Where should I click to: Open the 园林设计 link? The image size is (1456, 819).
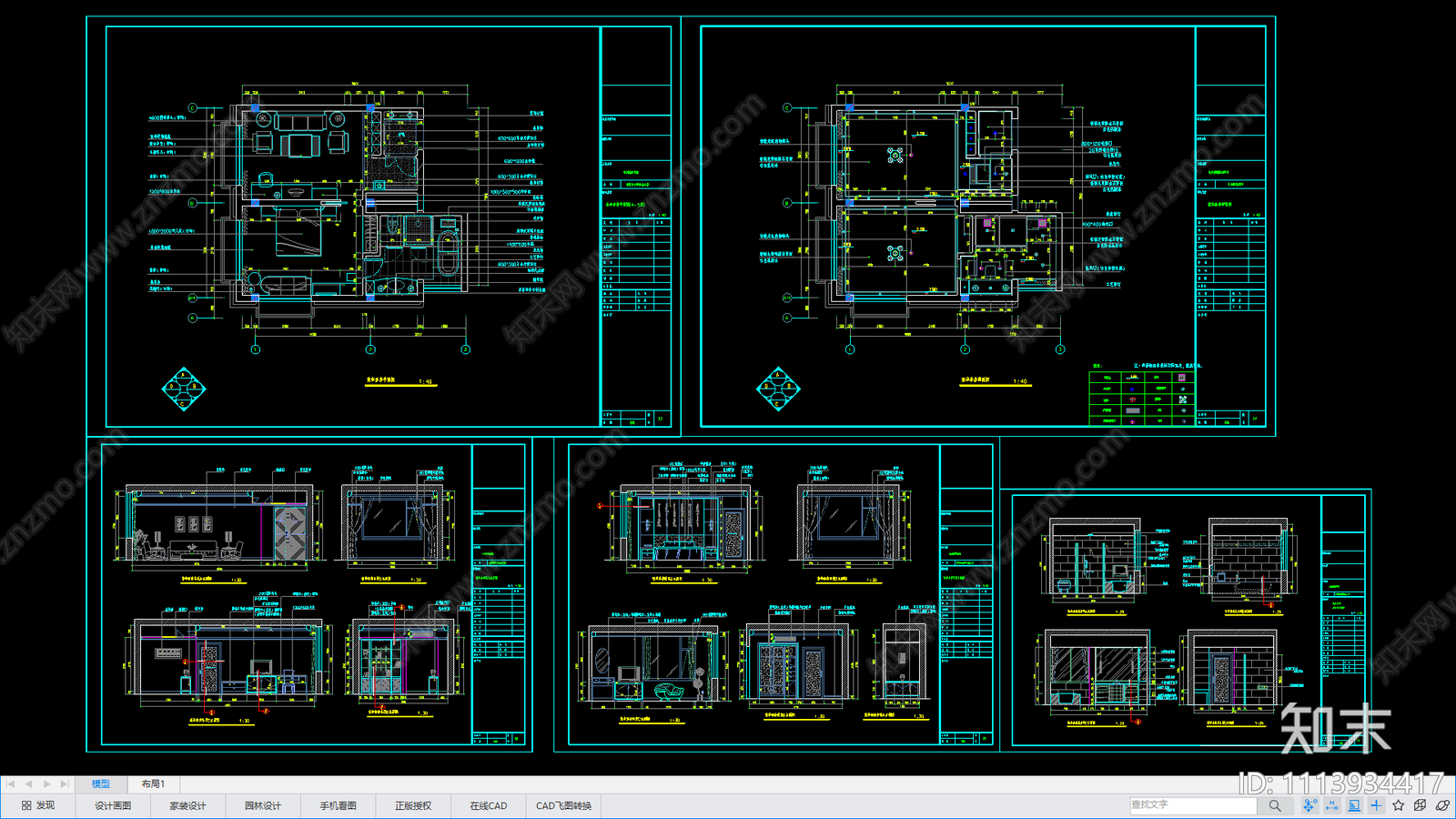click(263, 805)
